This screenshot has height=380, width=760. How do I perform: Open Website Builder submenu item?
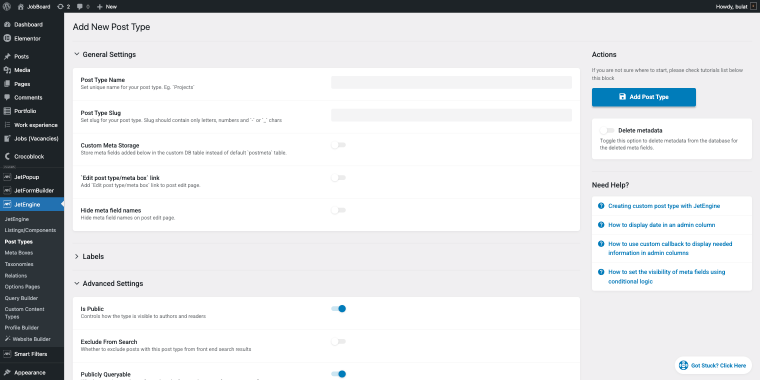click(27, 339)
